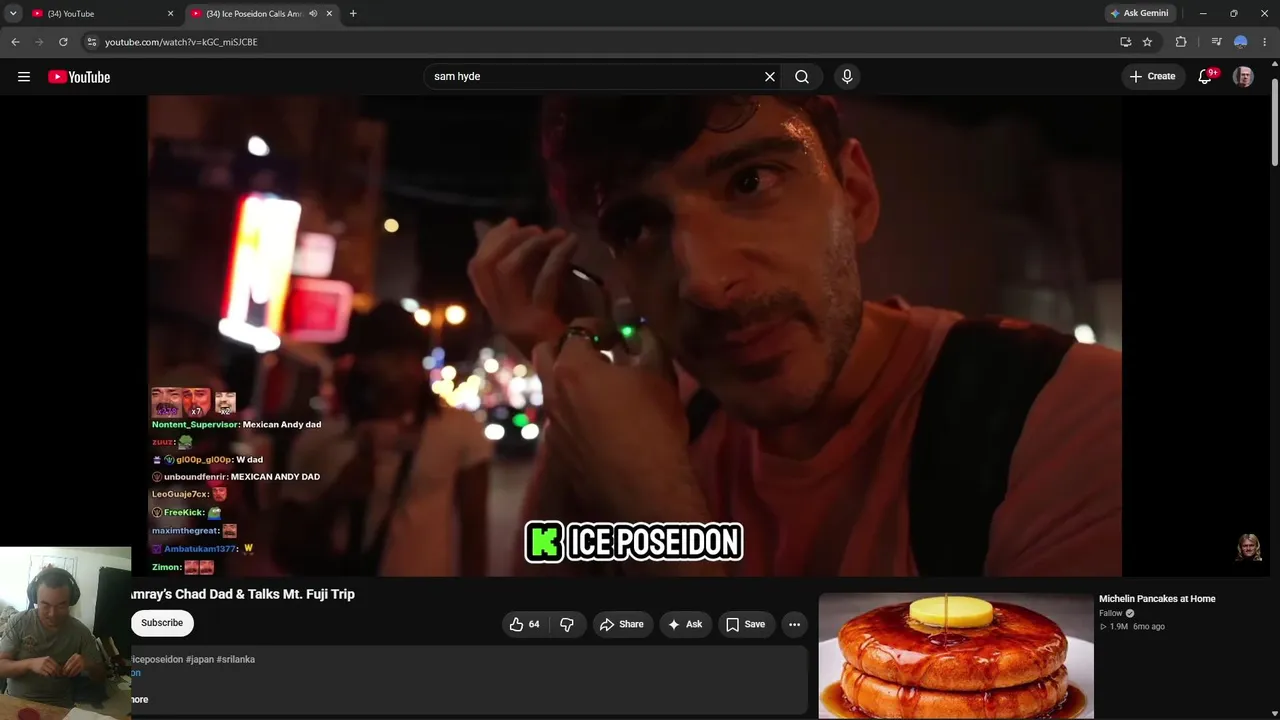Screen dimensions: 1280x720
Task: Open the media controls in Chrome toolbar
Action: 1216,42
